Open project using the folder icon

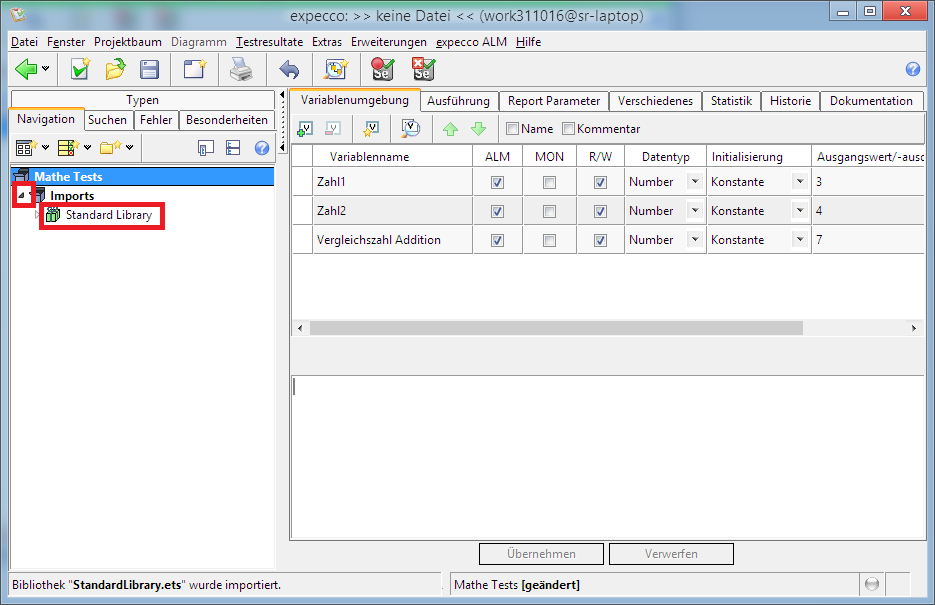115,69
